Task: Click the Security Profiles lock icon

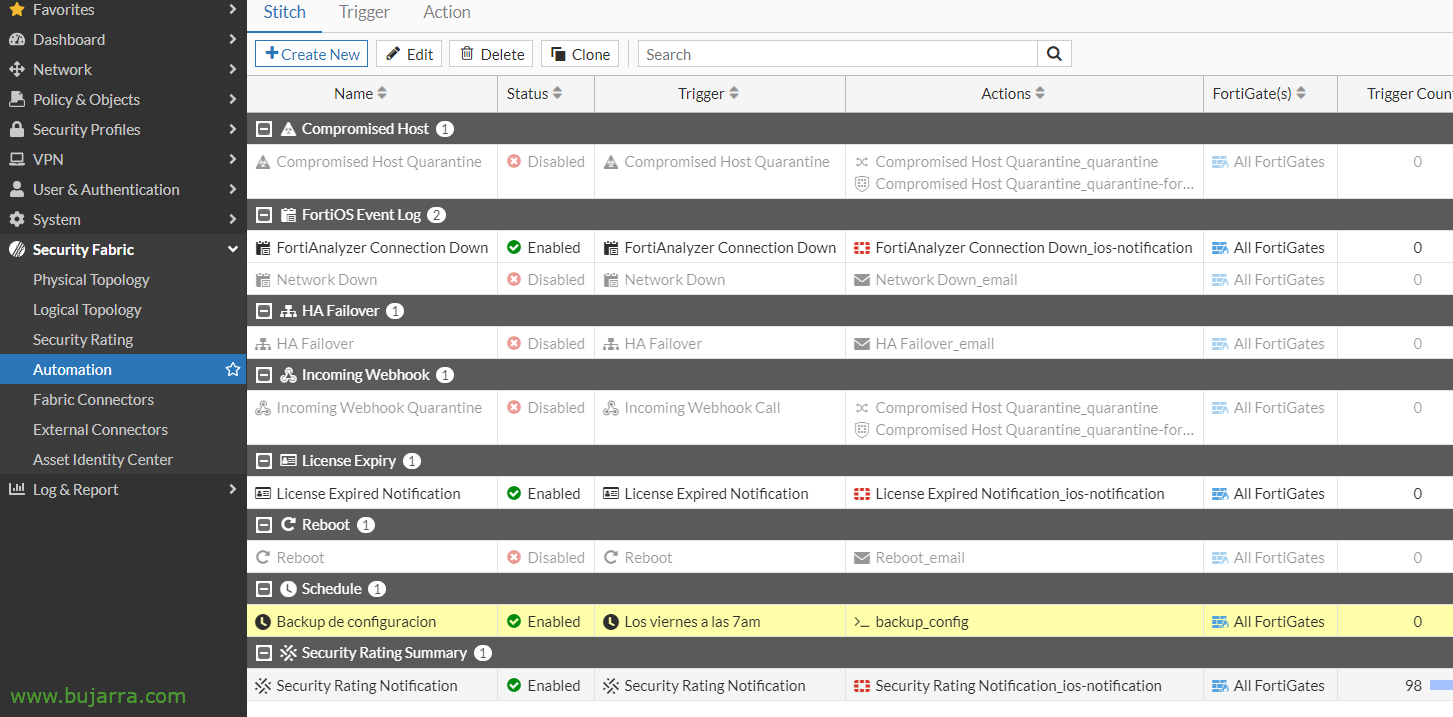Action: click(x=16, y=129)
